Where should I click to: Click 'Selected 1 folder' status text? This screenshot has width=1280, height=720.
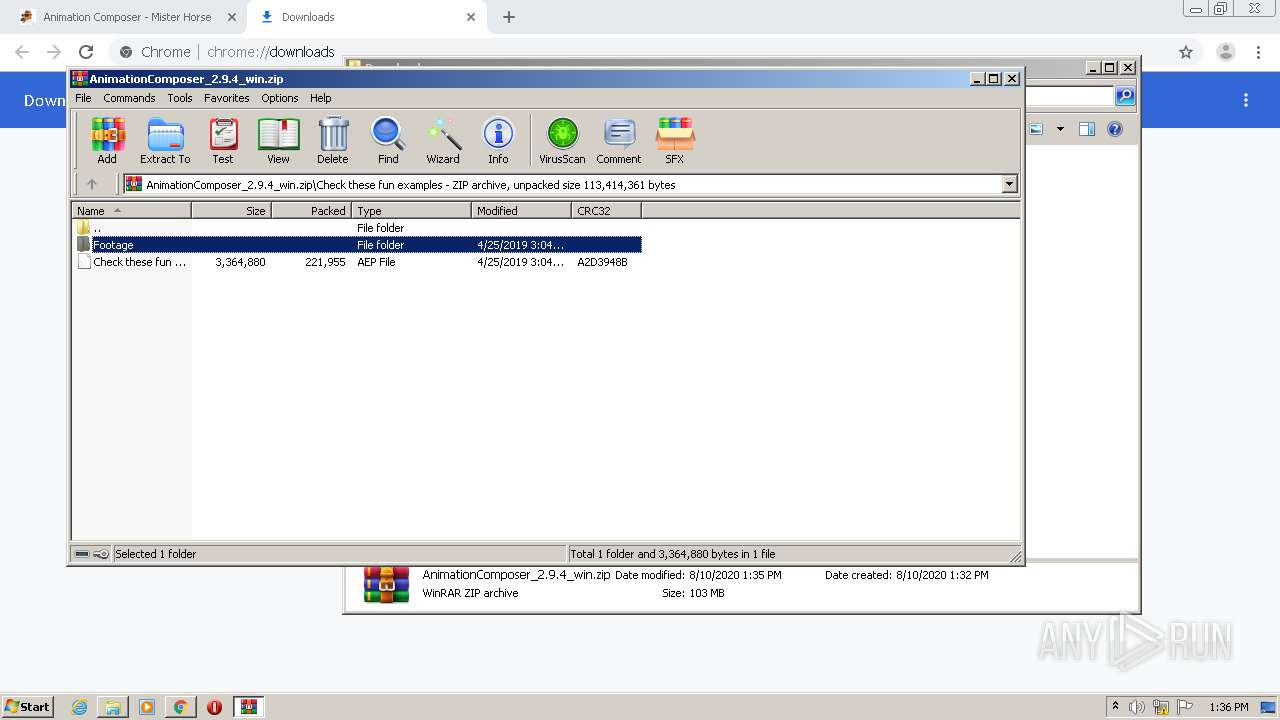click(x=155, y=554)
